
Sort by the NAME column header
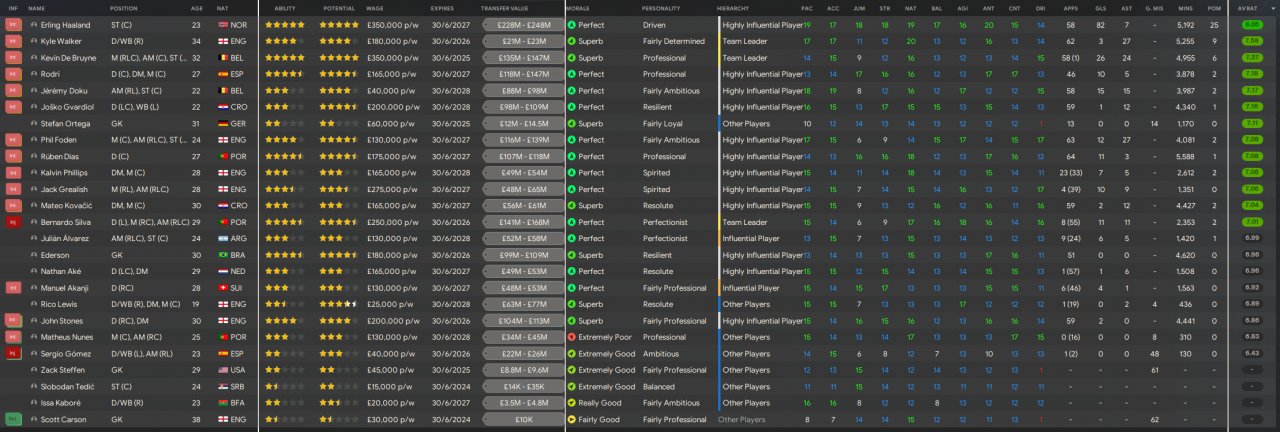tap(36, 8)
